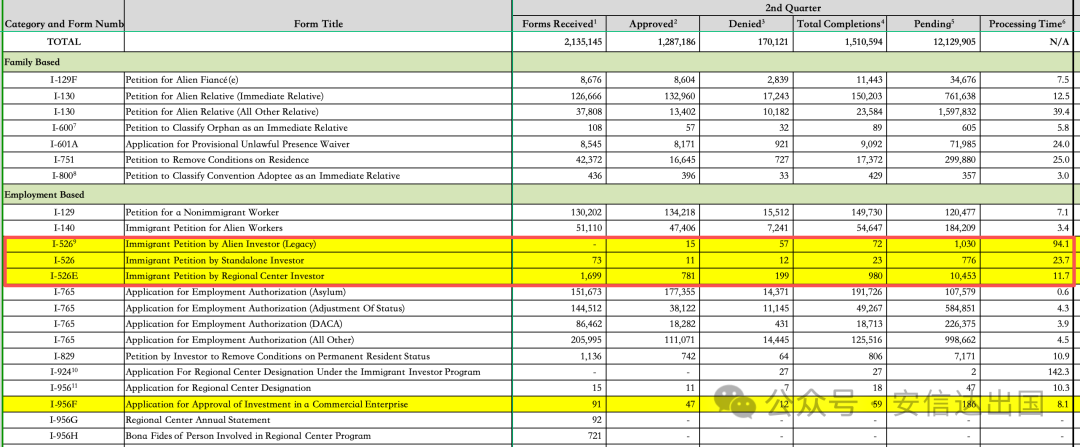The width and height of the screenshot is (1080, 447).
Task: Select forms received value 130,202
Action: [x=584, y=212]
